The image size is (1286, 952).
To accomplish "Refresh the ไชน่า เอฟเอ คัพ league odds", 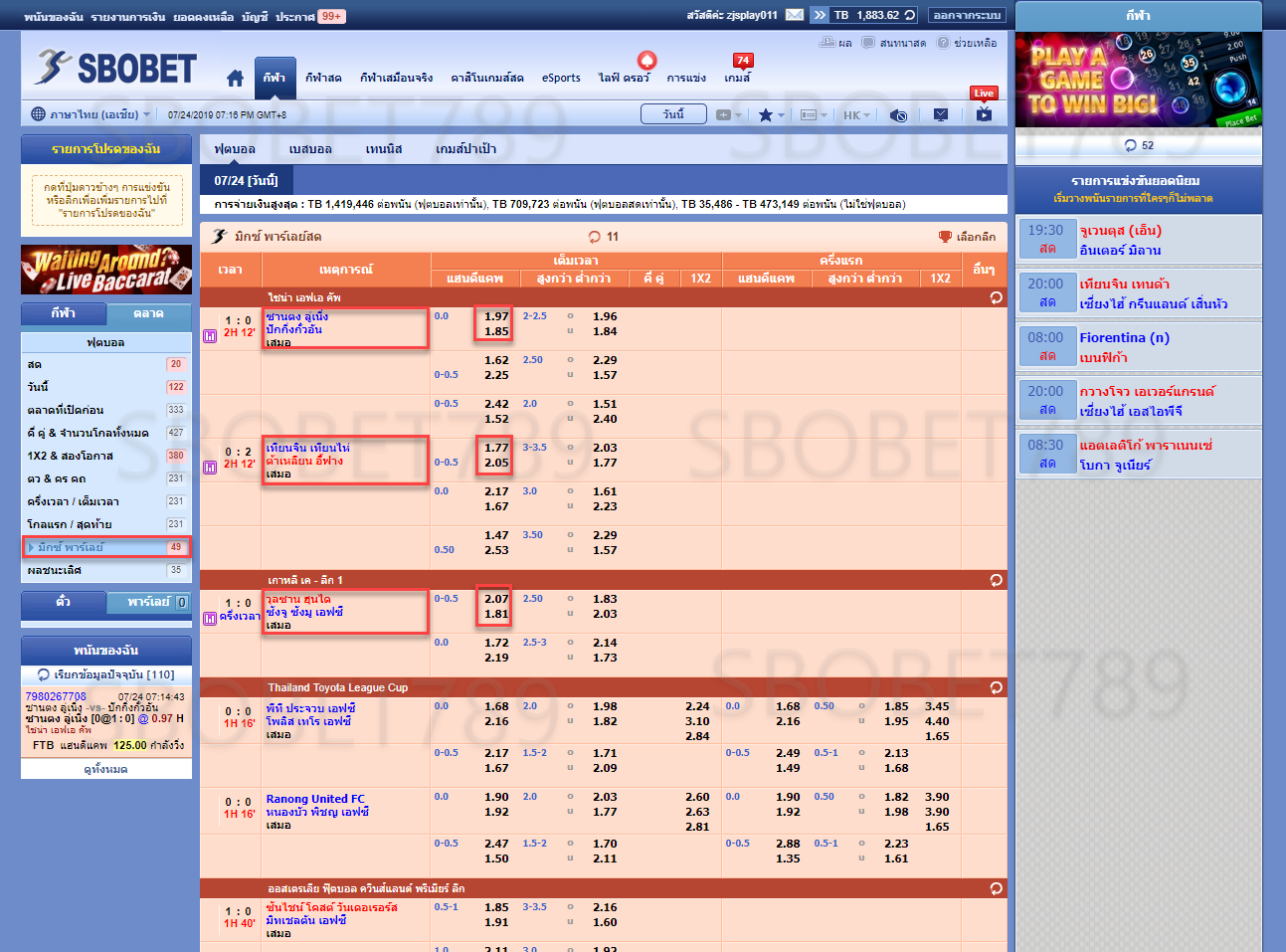I will 996,297.
